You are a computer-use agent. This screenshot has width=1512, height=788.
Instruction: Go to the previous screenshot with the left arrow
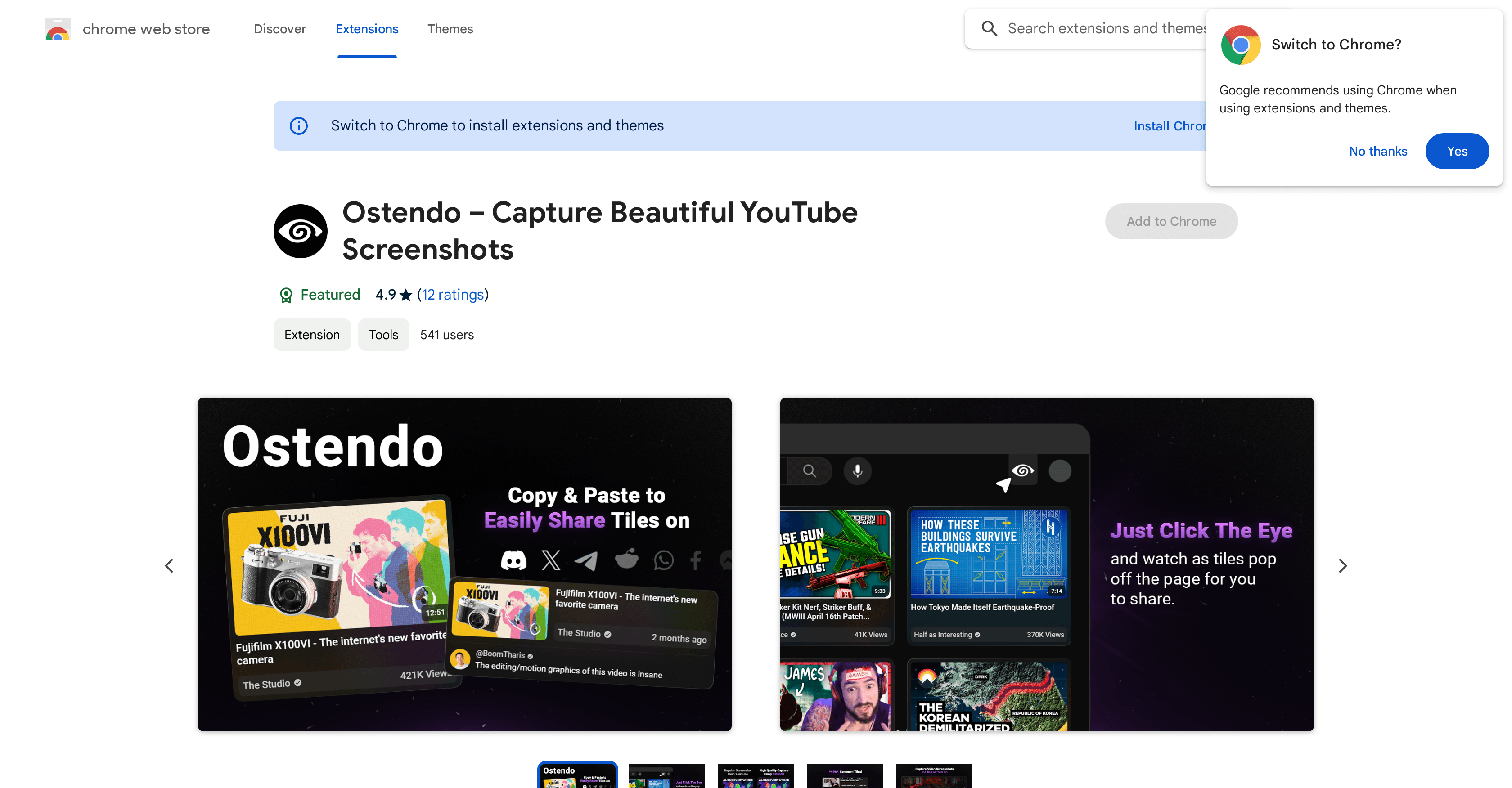(169, 565)
